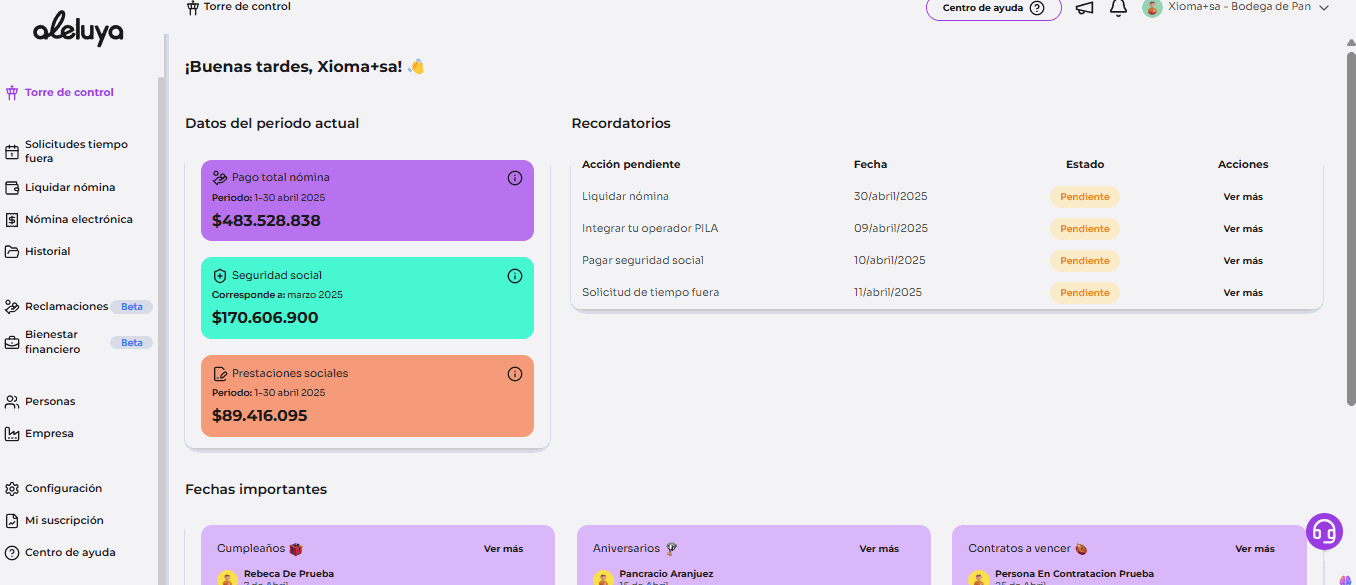Open notifications bell icon

click(1118, 8)
